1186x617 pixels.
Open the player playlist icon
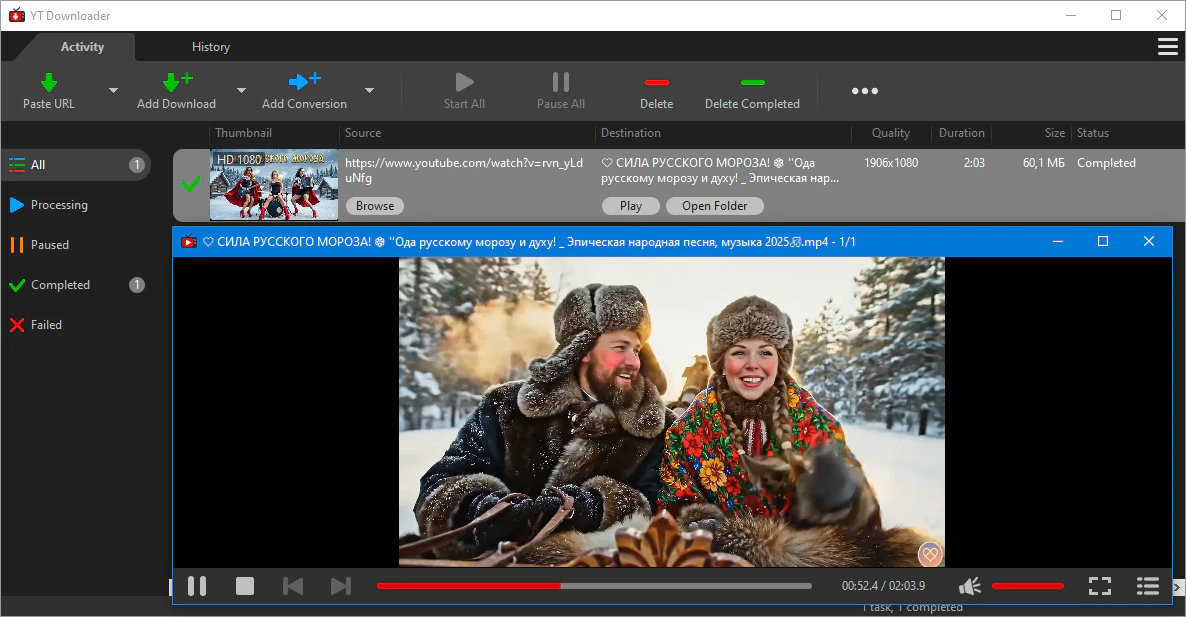[x=1147, y=586]
